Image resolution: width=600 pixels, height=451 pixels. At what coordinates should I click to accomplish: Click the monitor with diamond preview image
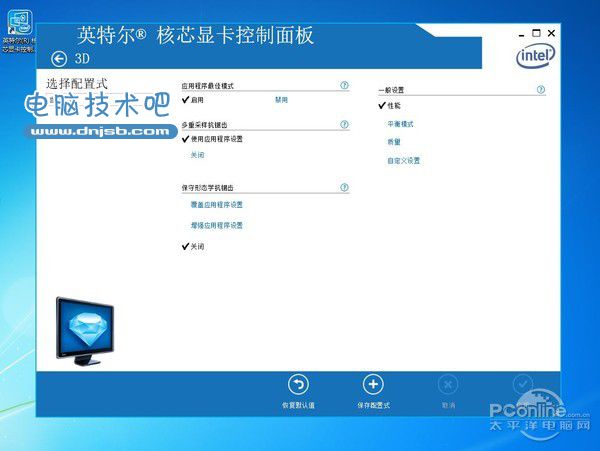(85, 331)
